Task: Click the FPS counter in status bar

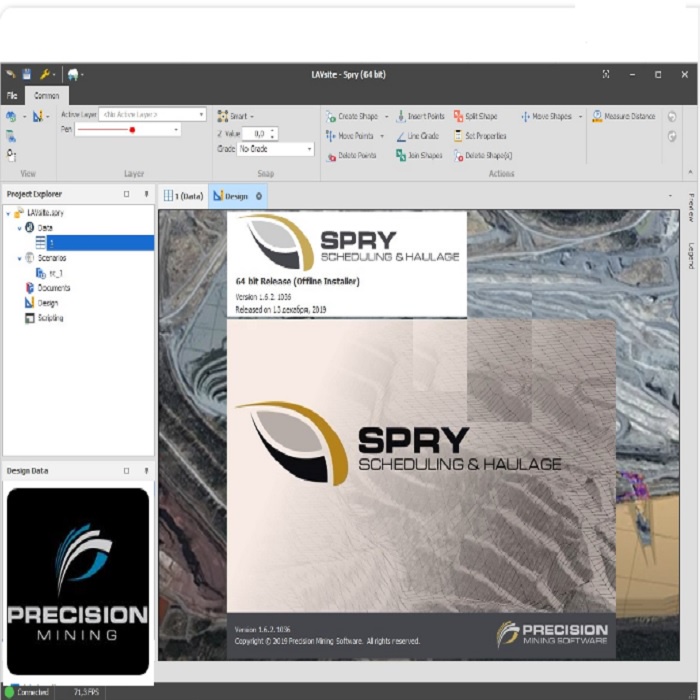Action: pyautogui.click(x=86, y=692)
